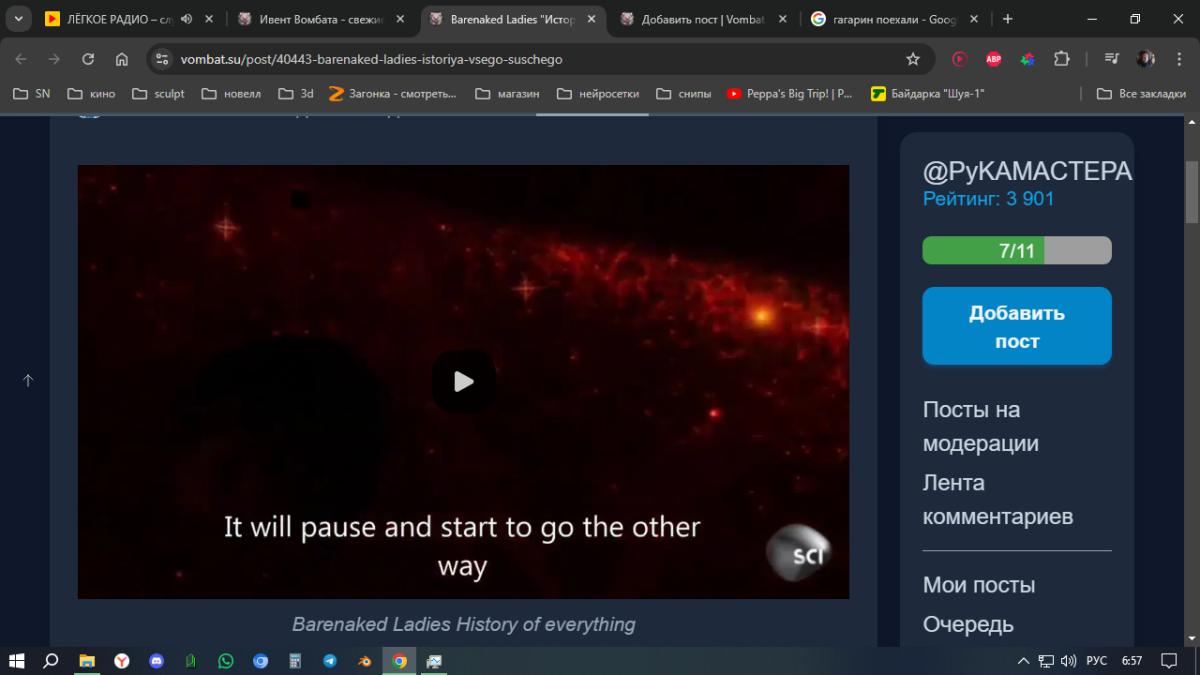
Task: Click the address bar URL
Action: tap(371, 59)
